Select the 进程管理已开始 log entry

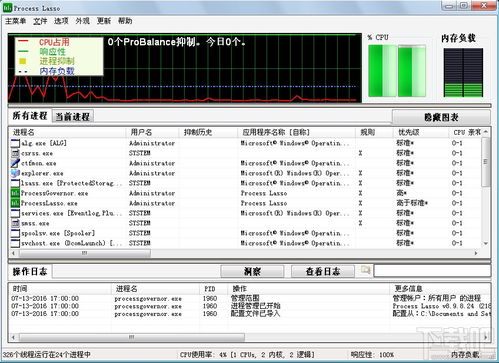pos(256,306)
